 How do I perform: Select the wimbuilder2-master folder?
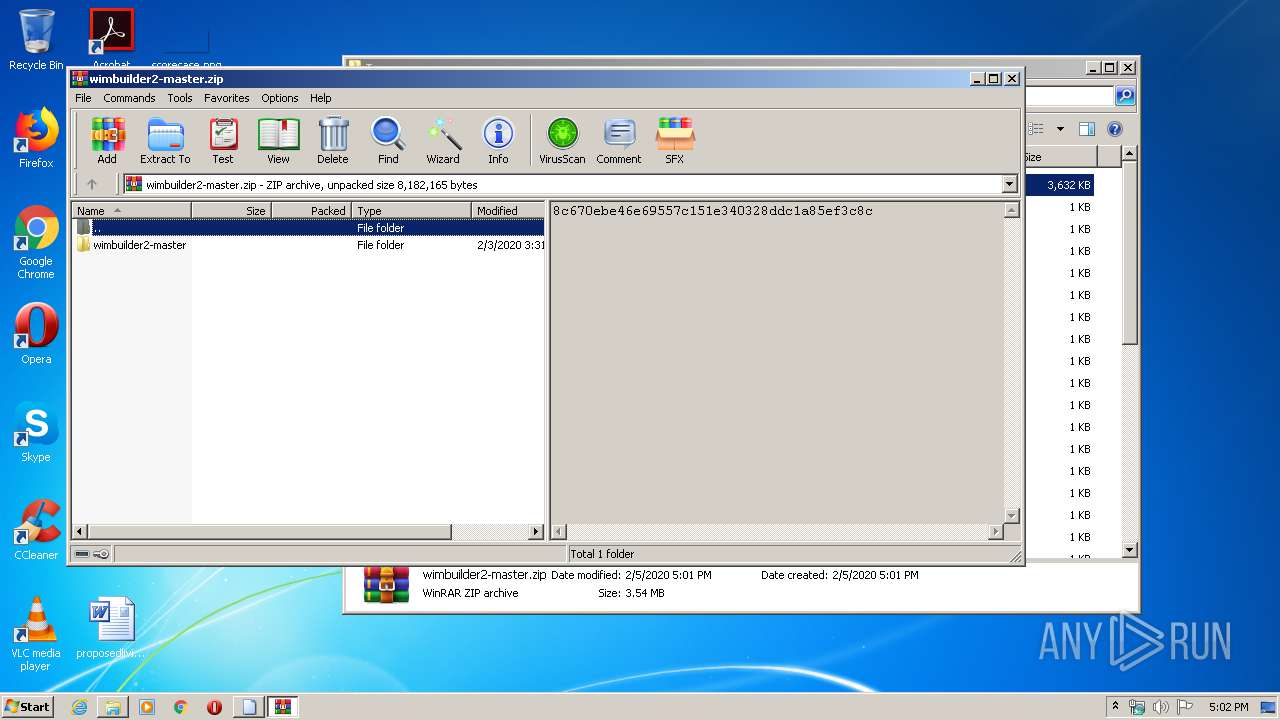point(139,245)
